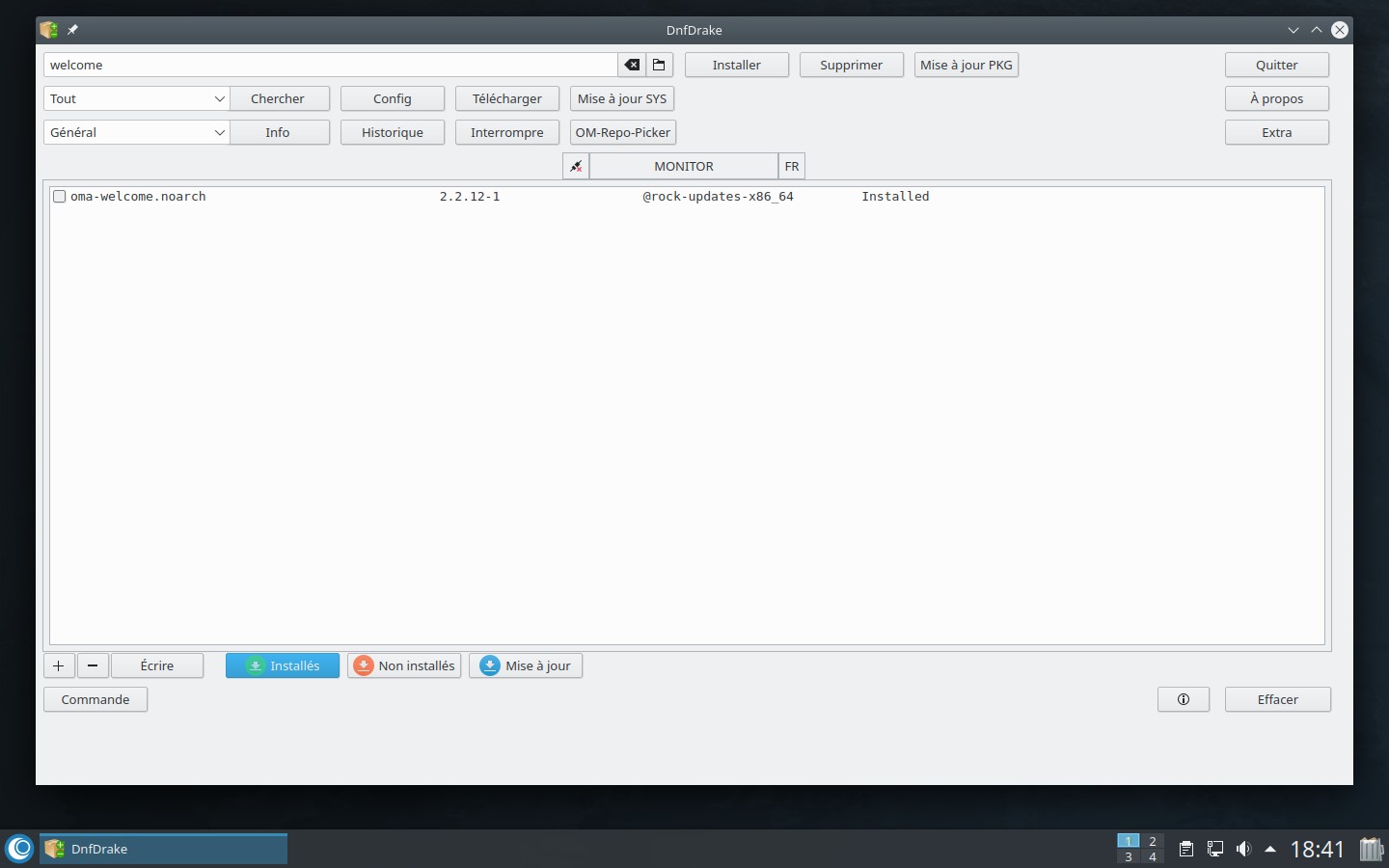Check the oma-welcome.noarch package checkbox
Screen dimensions: 1389x868
[60, 197]
